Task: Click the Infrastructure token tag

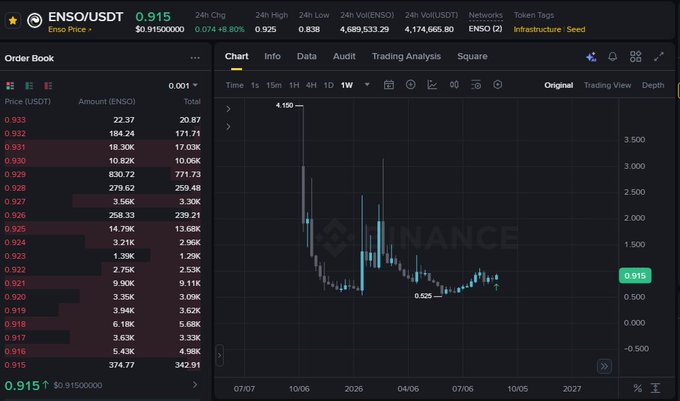Action: (537, 29)
